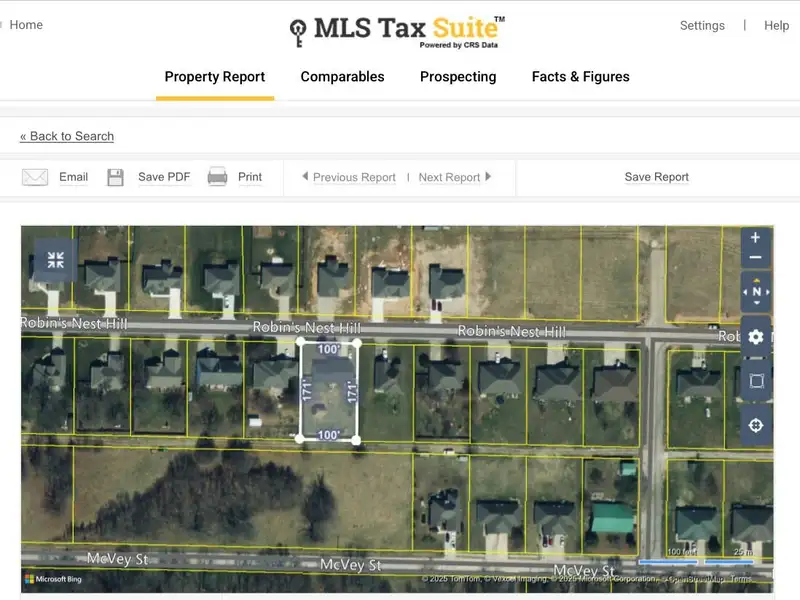Recenter map using crosshair locate icon
800x600 pixels.
pyautogui.click(x=755, y=425)
